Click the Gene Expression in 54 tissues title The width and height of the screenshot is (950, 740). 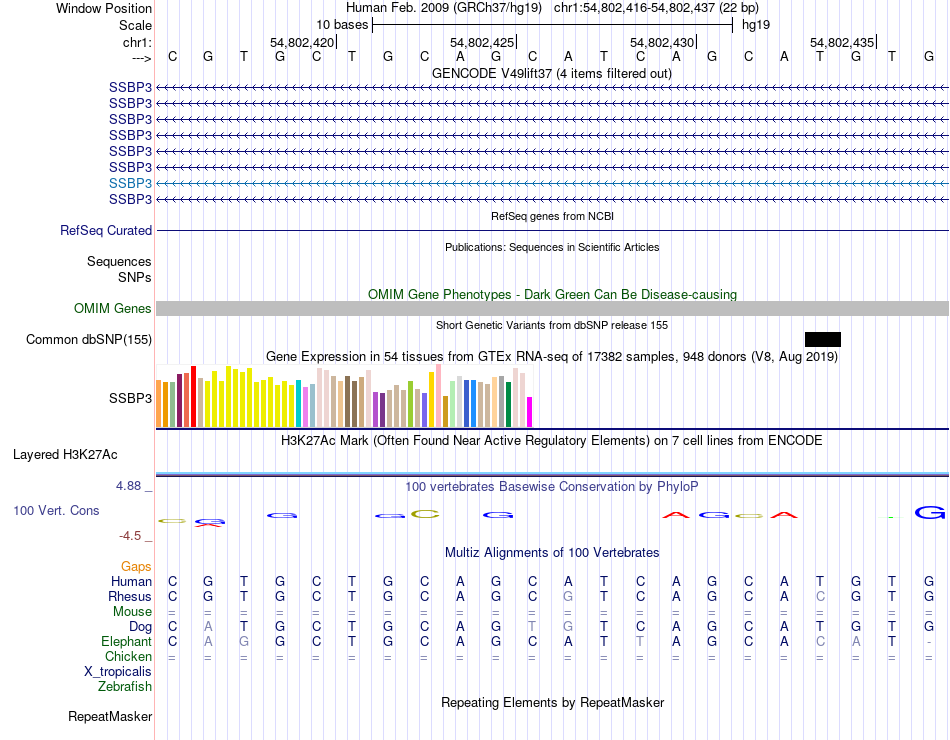pyautogui.click(x=552, y=356)
